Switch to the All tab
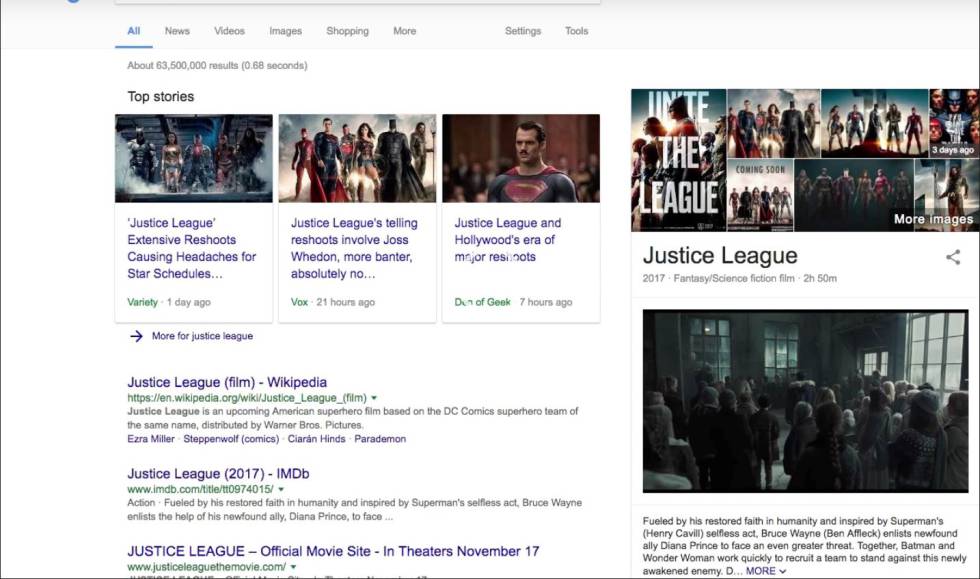Viewport: 980px width, 579px height. tap(134, 31)
